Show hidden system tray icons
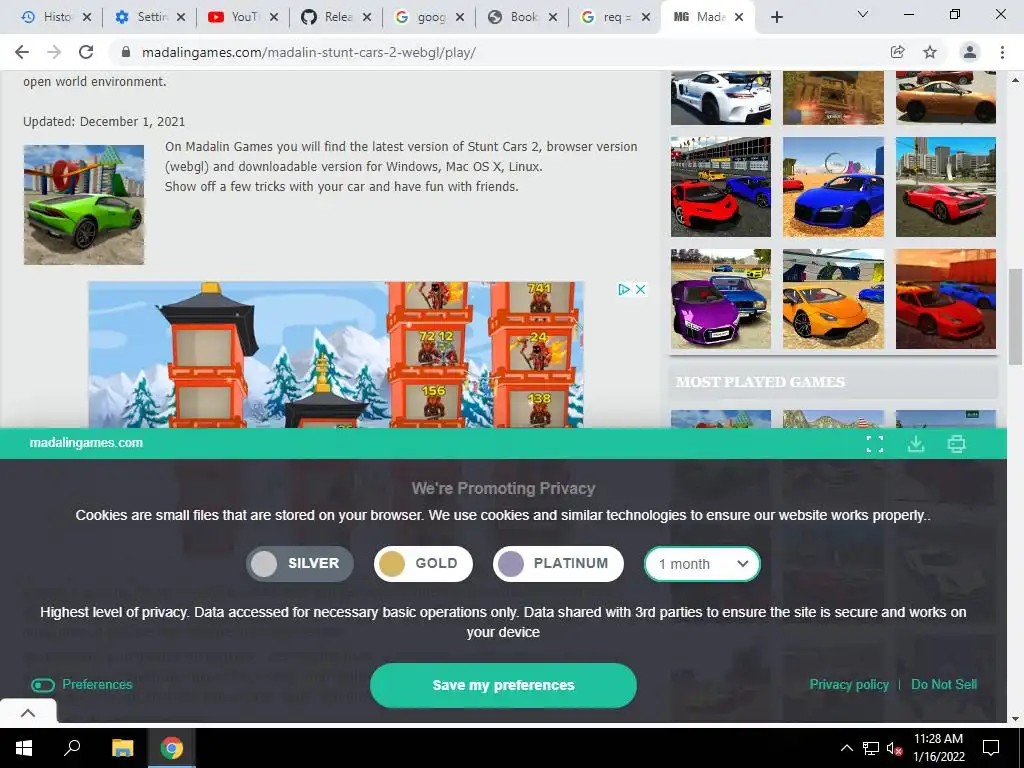 [846, 748]
